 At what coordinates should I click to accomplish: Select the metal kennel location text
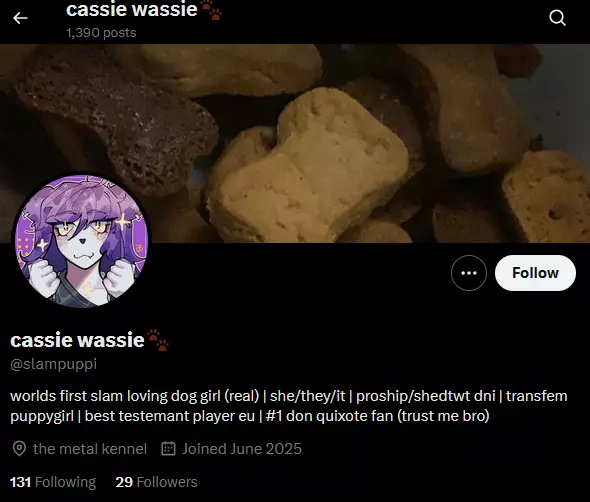(x=90, y=449)
